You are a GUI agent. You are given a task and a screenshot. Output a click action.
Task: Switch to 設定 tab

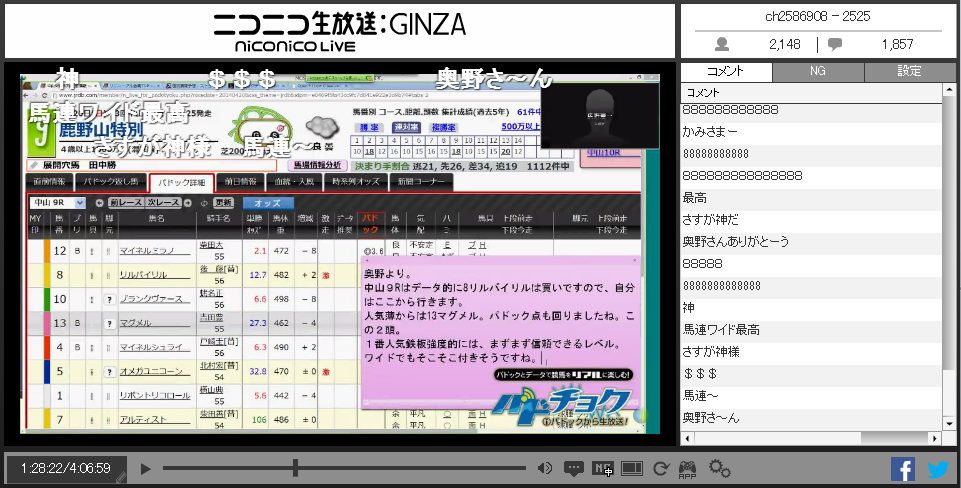coord(910,71)
